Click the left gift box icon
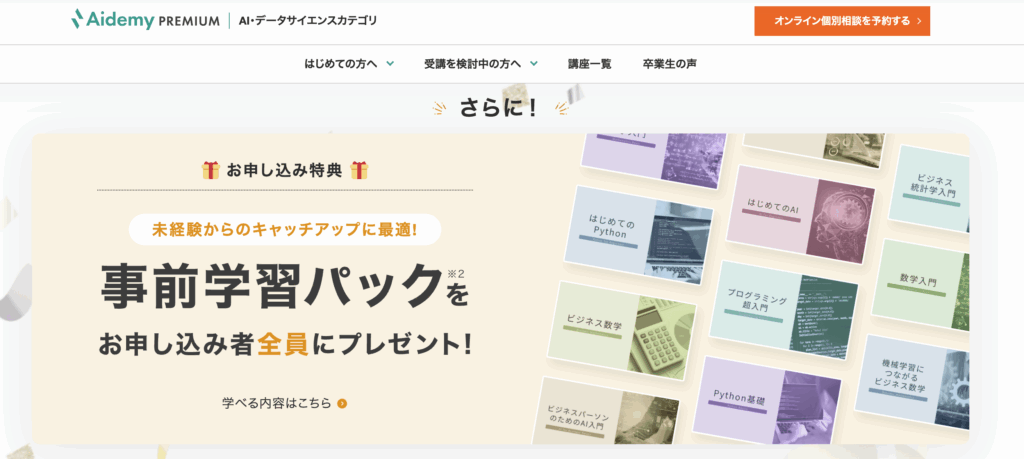The image size is (1024, 459). point(211,170)
